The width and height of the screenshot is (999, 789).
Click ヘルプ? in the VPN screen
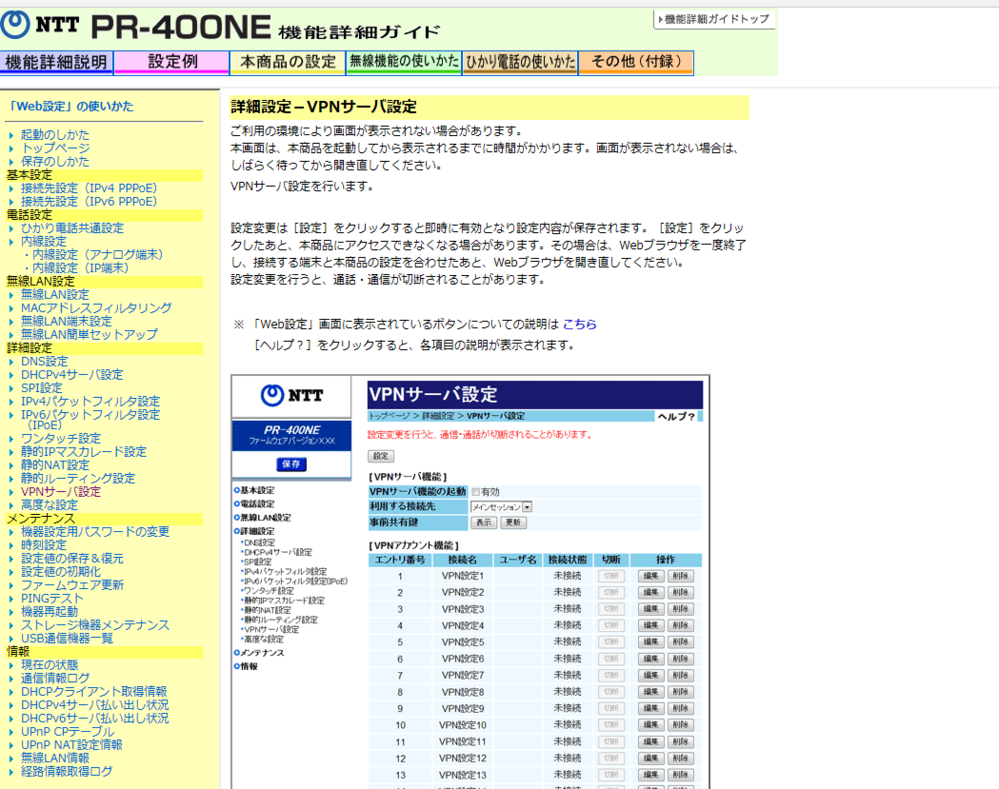click(676, 416)
